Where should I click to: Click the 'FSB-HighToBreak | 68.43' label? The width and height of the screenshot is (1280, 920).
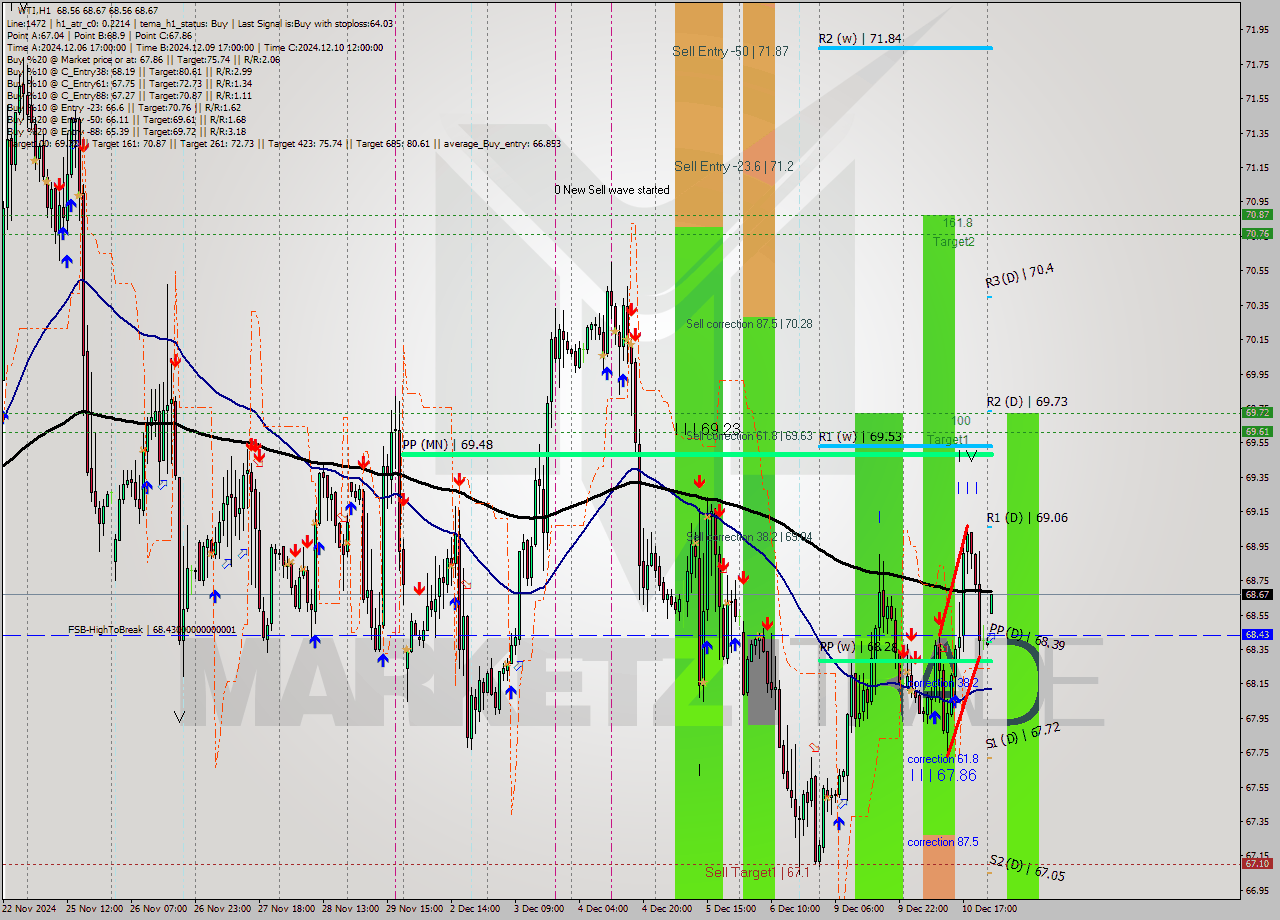coord(152,630)
